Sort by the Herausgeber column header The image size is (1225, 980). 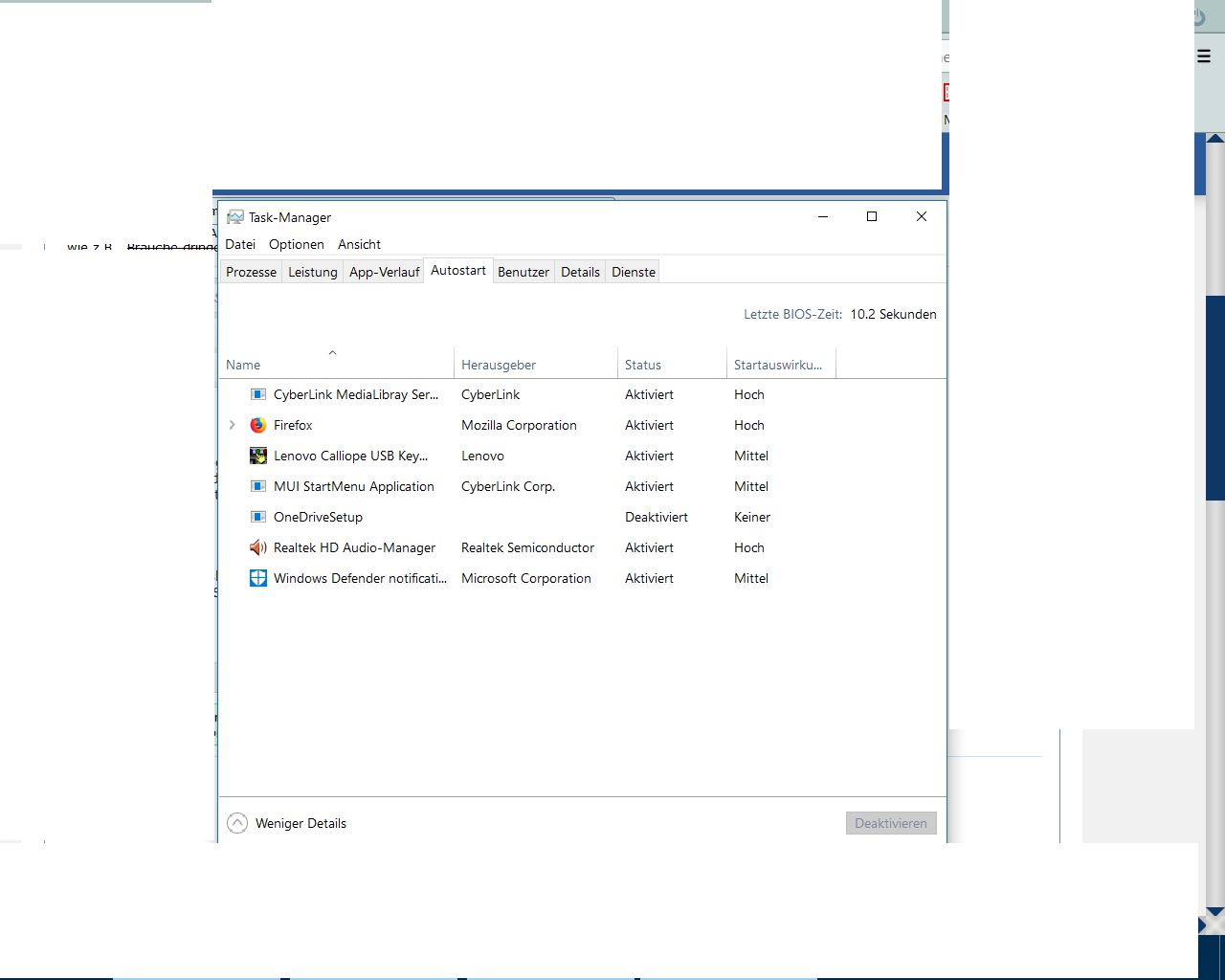click(x=536, y=363)
